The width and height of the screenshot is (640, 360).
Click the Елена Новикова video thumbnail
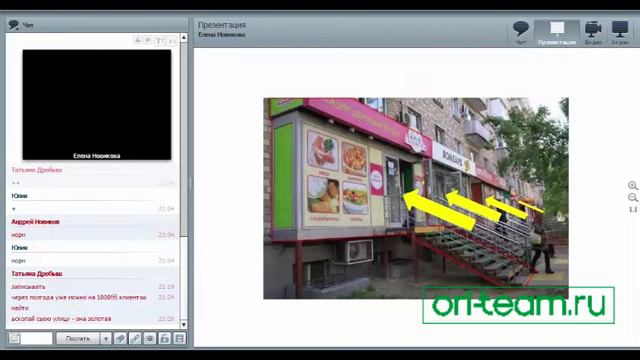97,105
